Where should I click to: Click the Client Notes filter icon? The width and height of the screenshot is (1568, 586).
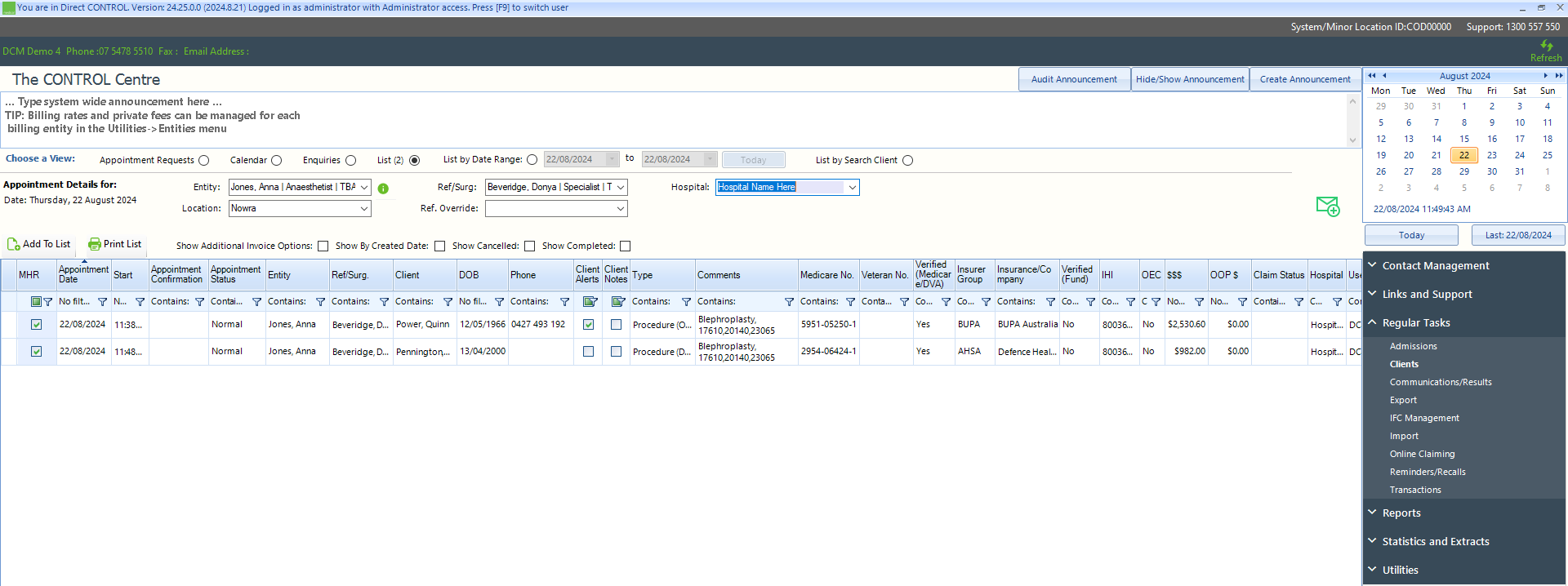pos(618,302)
